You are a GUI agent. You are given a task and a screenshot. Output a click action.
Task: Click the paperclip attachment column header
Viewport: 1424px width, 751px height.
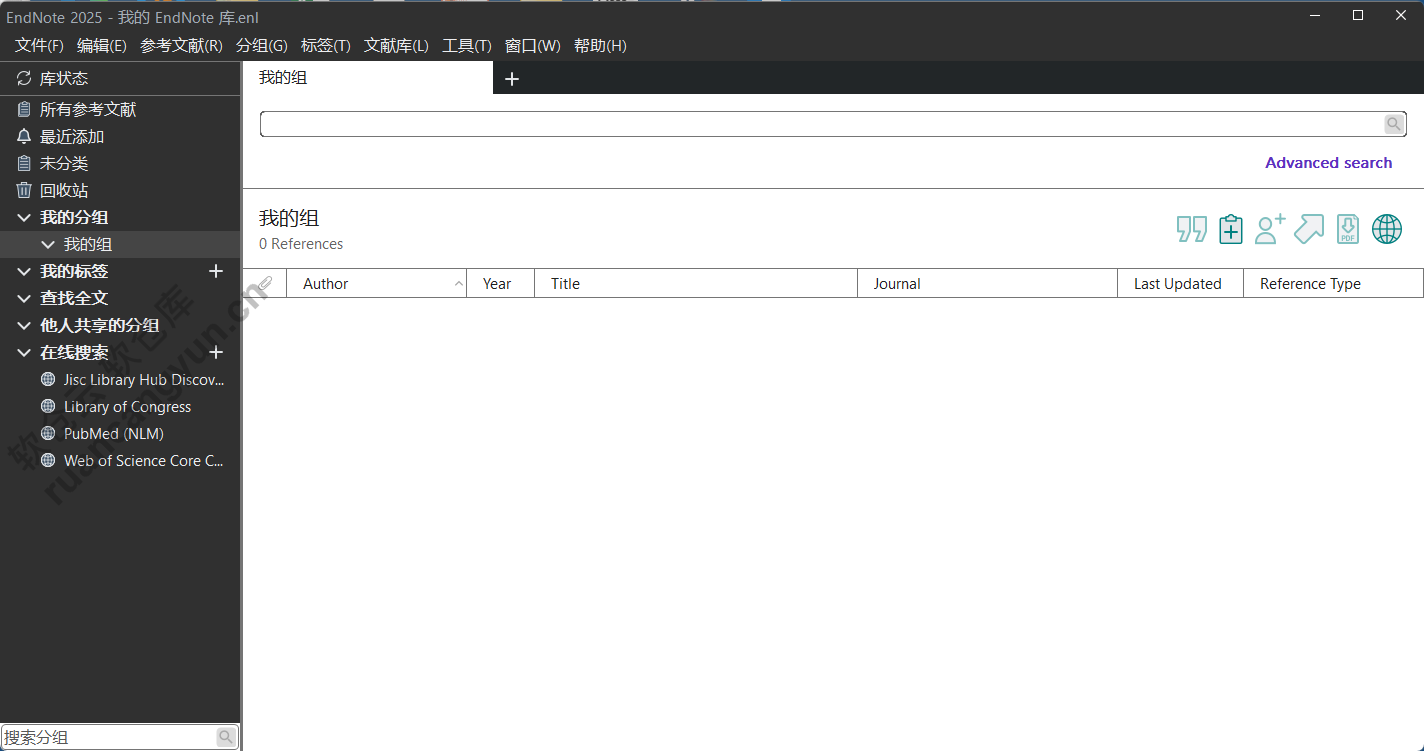(265, 284)
